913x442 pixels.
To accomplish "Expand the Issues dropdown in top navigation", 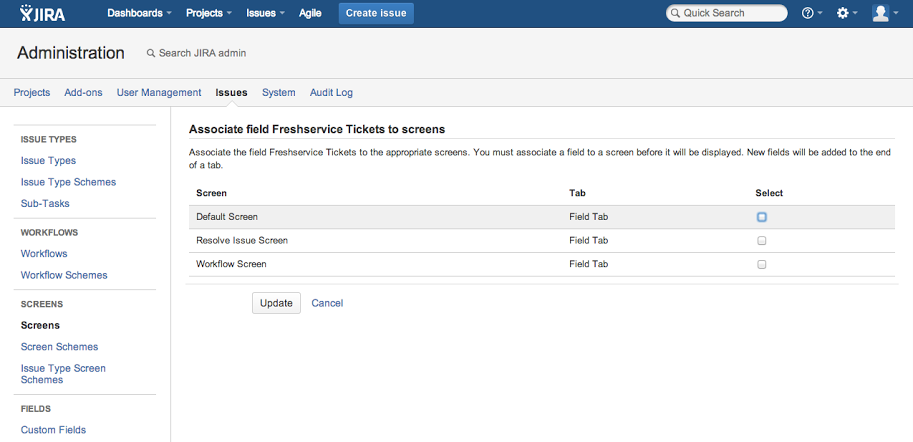I will (265, 13).
